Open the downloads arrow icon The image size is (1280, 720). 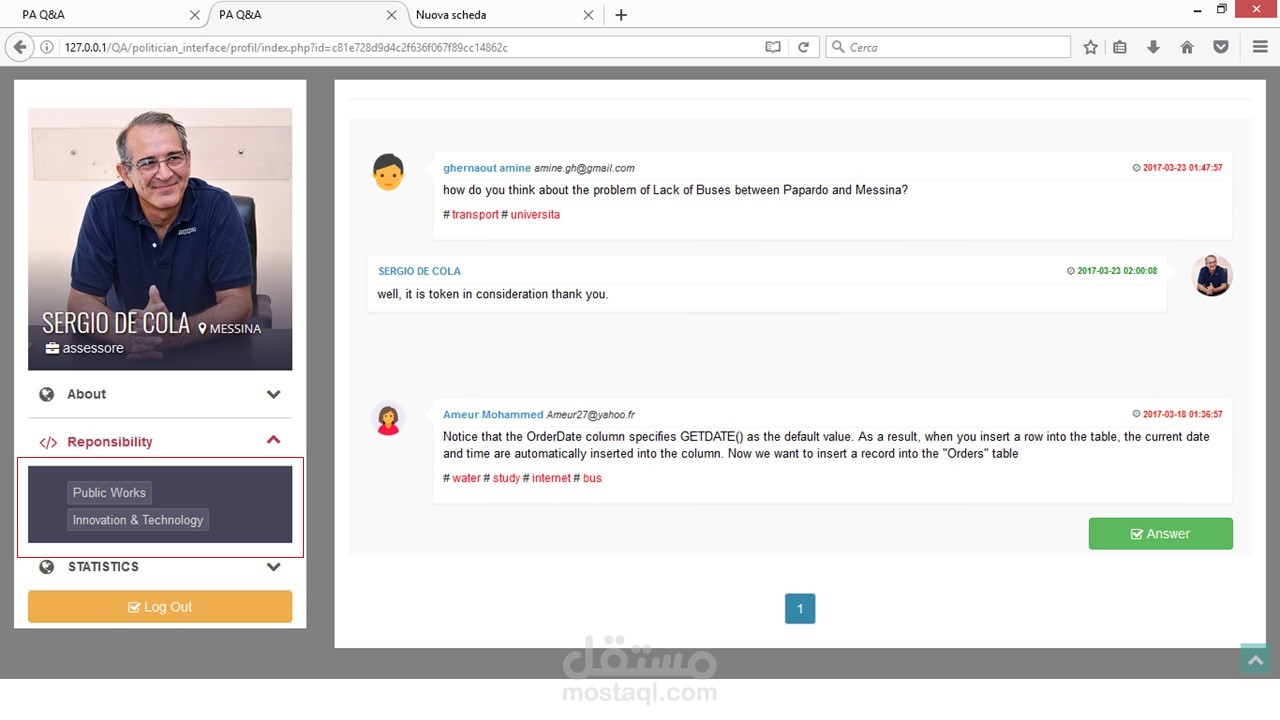1153,47
